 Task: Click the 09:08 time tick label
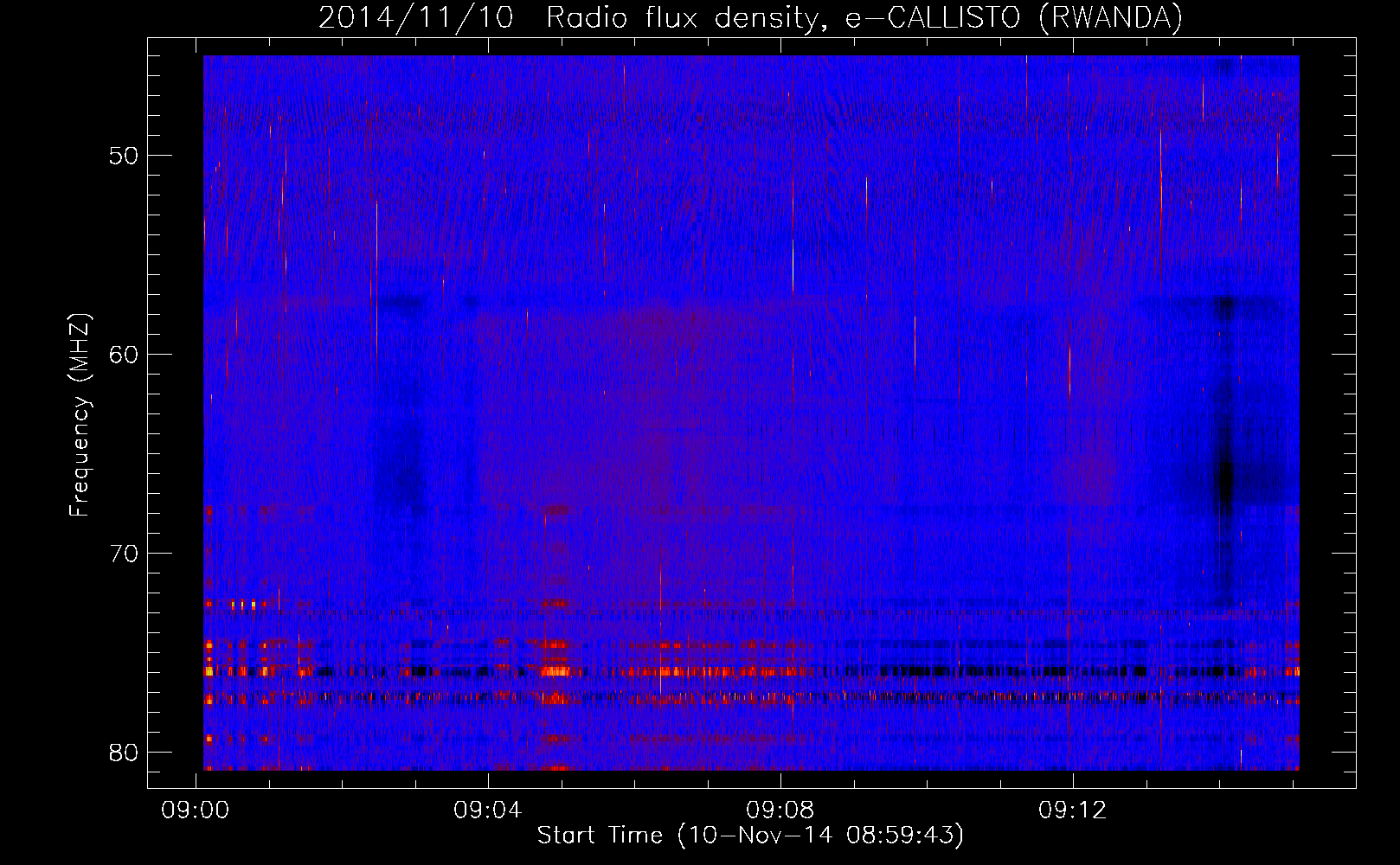coord(780,810)
